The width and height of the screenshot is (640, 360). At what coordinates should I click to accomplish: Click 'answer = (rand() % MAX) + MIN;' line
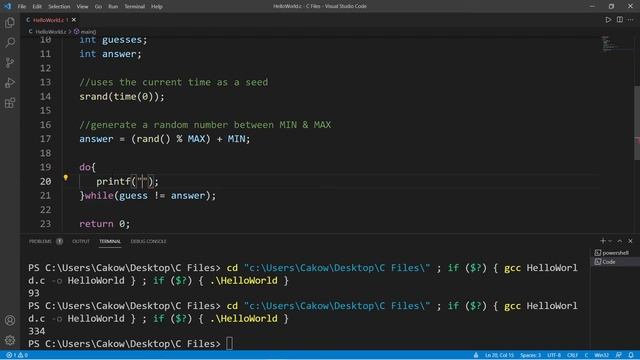tap(164, 139)
